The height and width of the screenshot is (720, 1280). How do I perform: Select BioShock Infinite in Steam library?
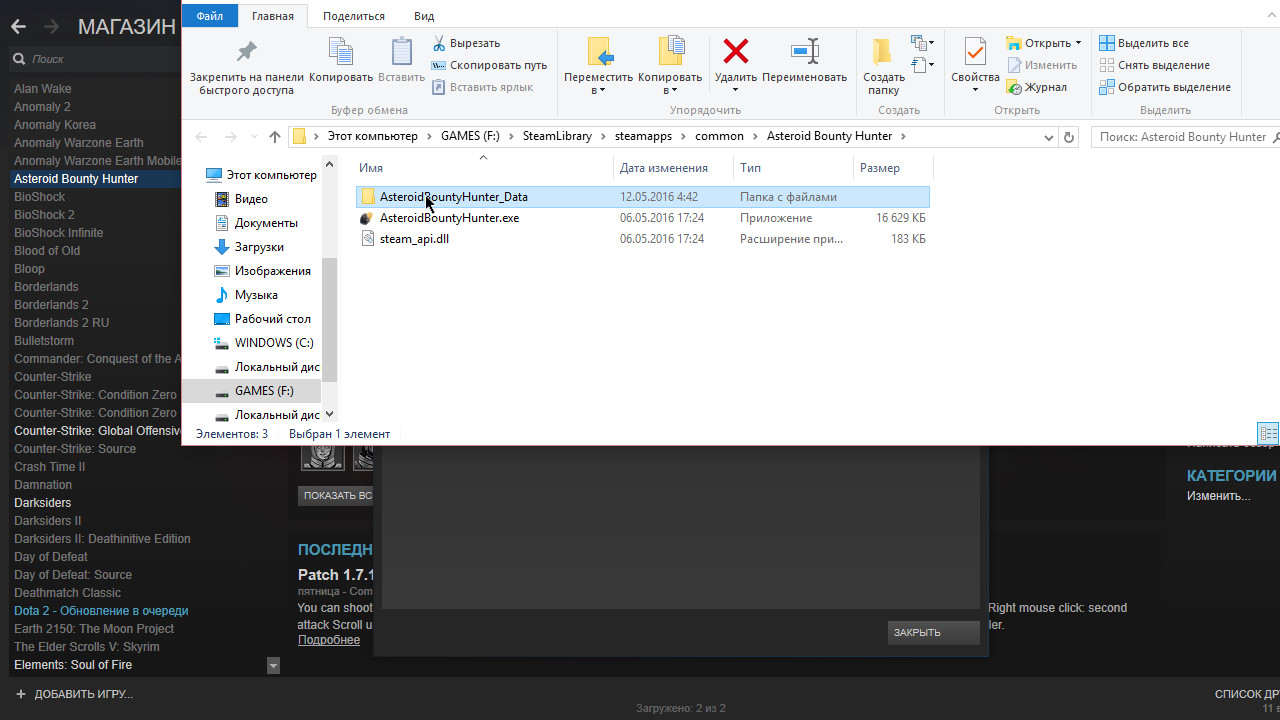pos(58,233)
